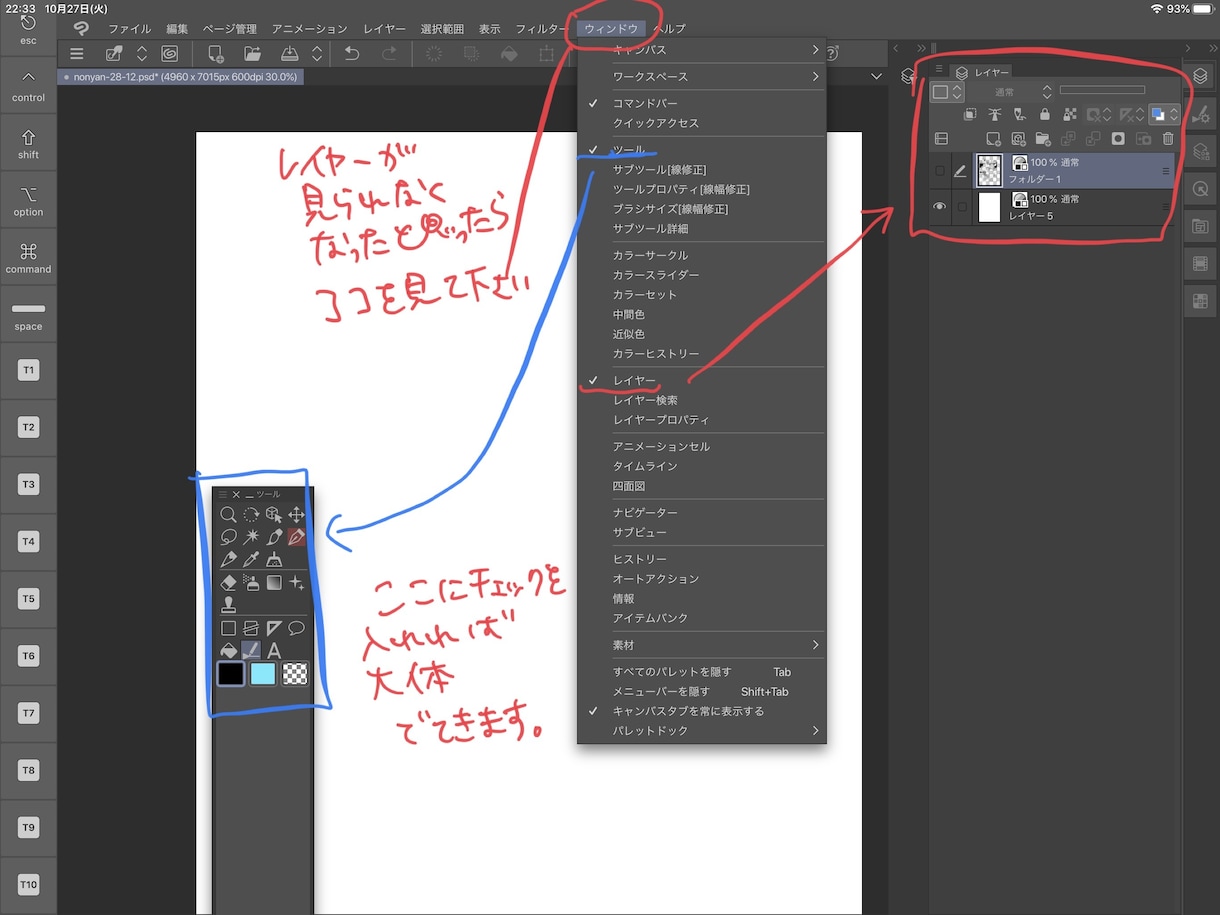This screenshot has height=915, width=1220.
Task: Select the sparkle decoration tool
Action: 297,582
